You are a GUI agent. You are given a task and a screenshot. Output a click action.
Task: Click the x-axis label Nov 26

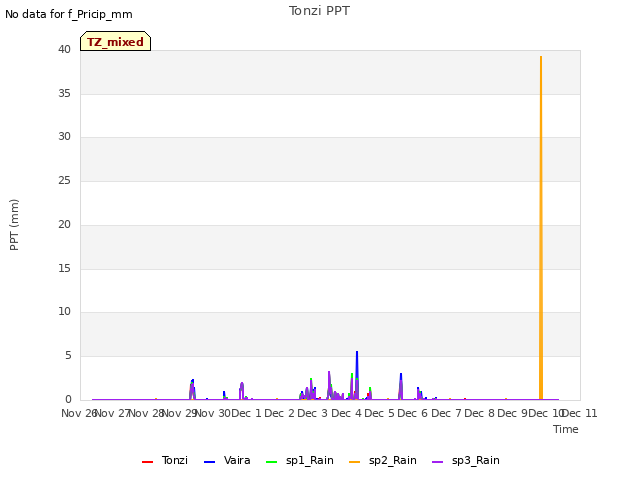78,413
